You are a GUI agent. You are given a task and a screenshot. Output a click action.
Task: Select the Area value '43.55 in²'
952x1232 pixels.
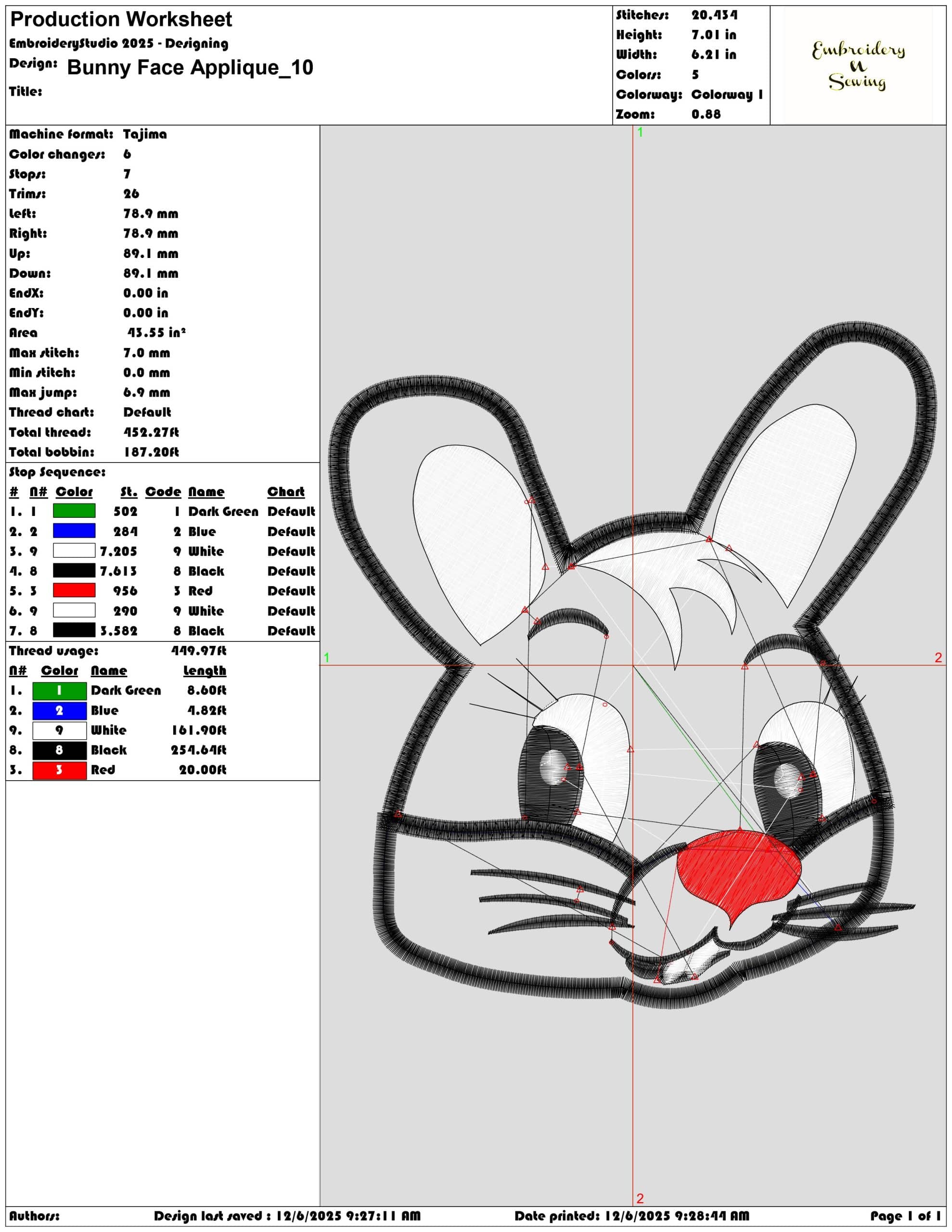coord(156,333)
